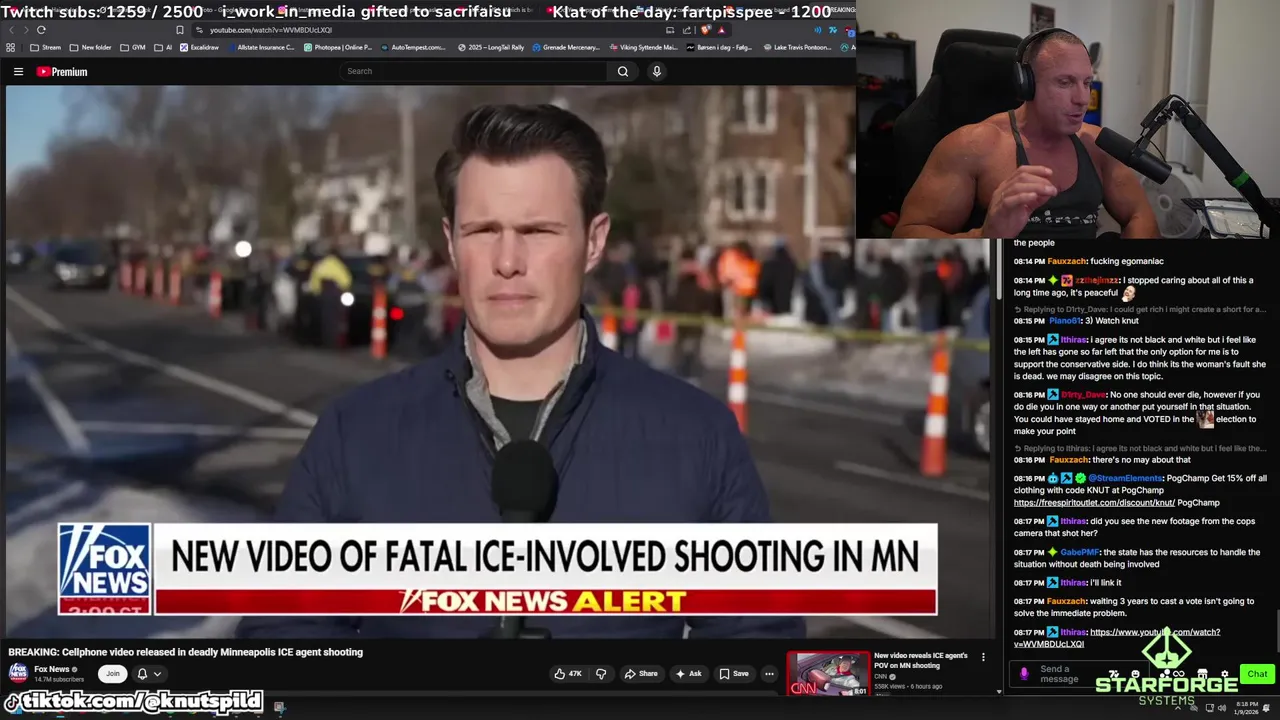
Task: Click username Piano61 in chat
Action: tap(1066, 321)
